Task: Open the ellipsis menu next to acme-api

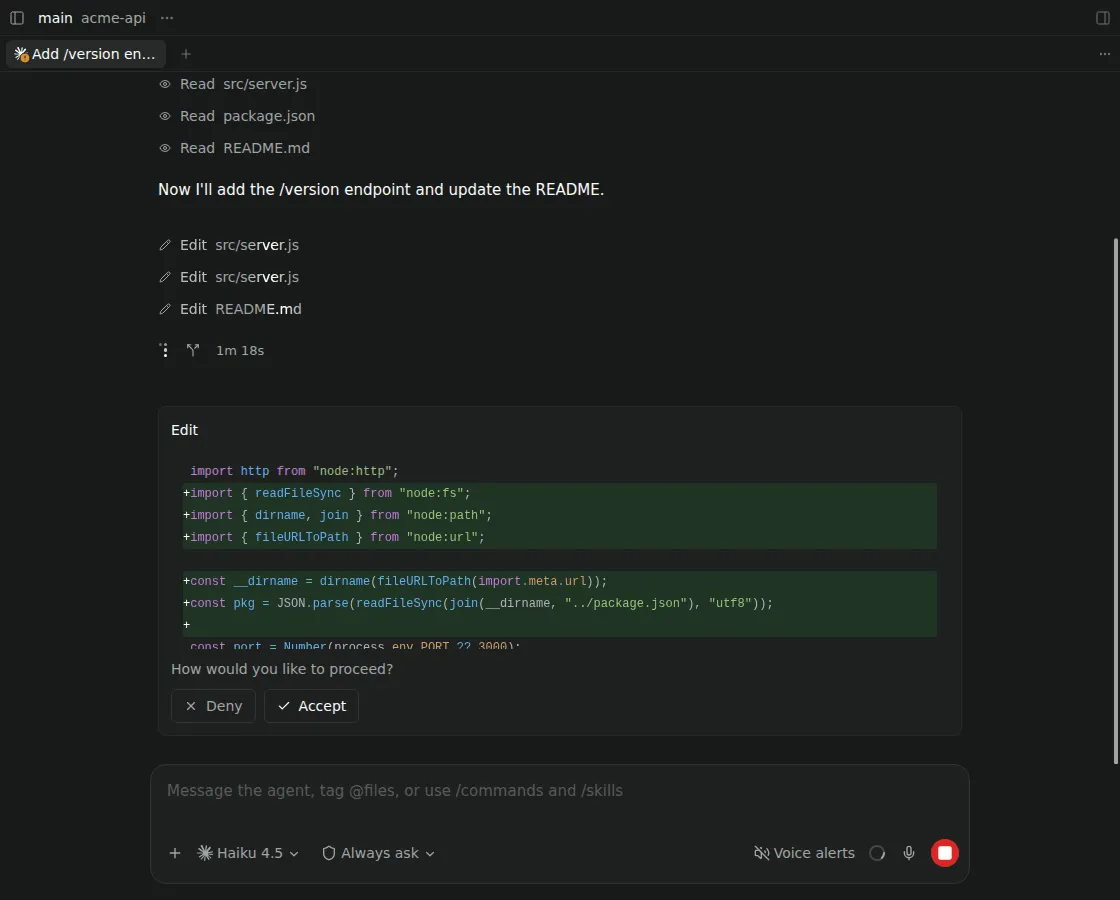Action: (166, 18)
